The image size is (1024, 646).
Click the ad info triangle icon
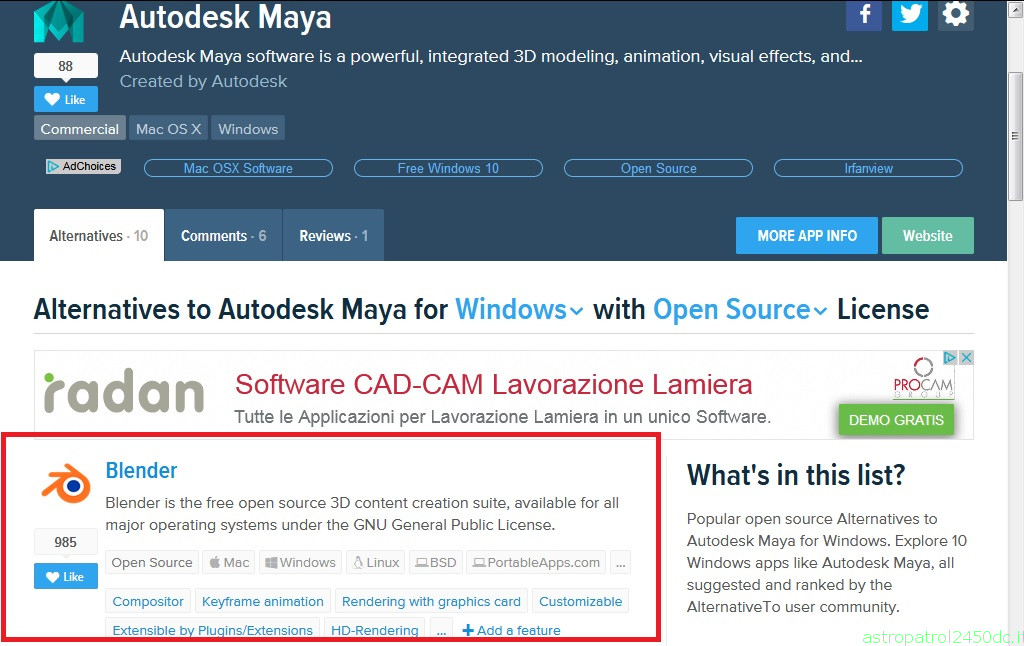pos(950,358)
